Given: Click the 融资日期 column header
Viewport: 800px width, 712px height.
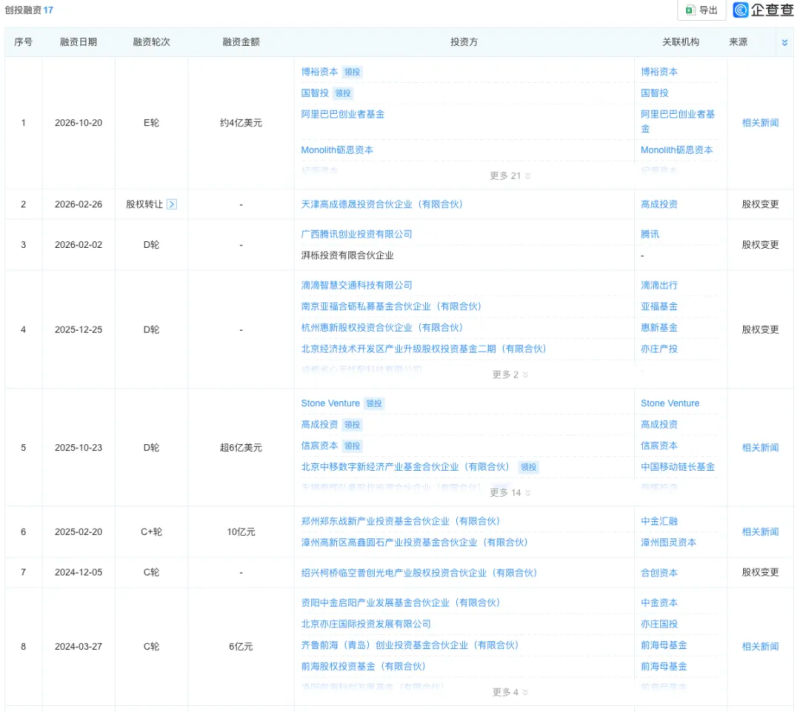Looking at the screenshot, I should coord(79,42).
